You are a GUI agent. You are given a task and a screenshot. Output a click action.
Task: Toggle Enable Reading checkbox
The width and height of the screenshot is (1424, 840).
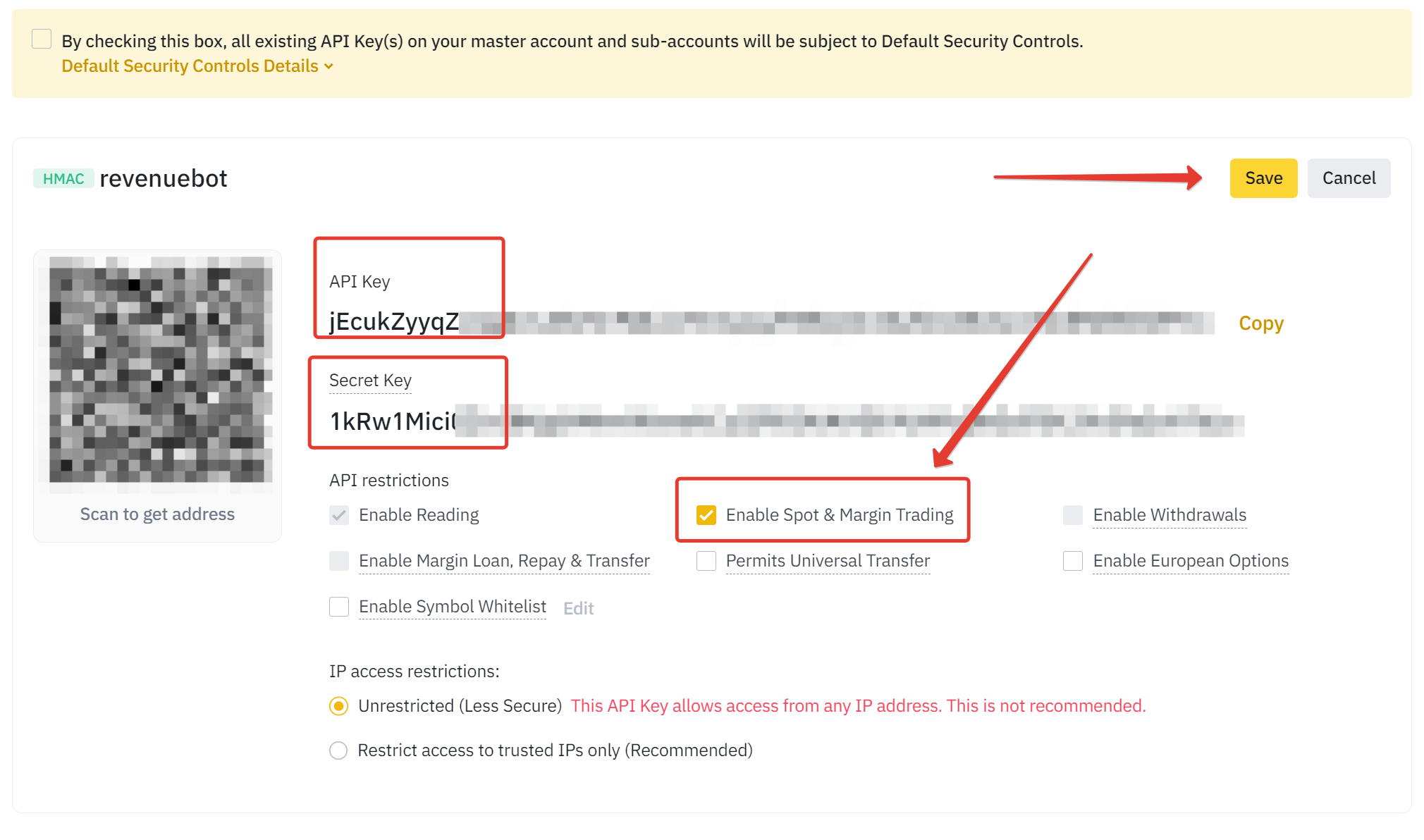click(339, 515)
